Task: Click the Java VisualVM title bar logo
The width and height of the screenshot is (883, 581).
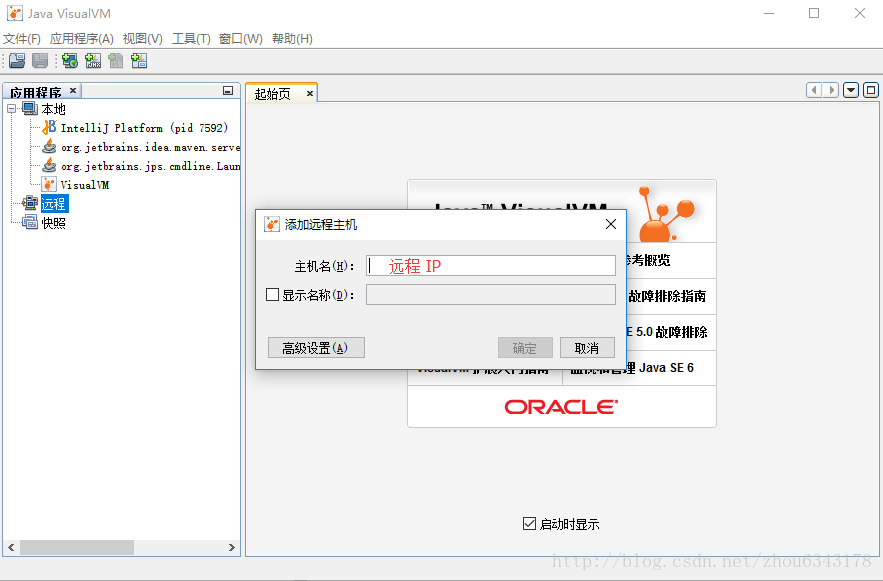Action: click(x=15, y=13)
